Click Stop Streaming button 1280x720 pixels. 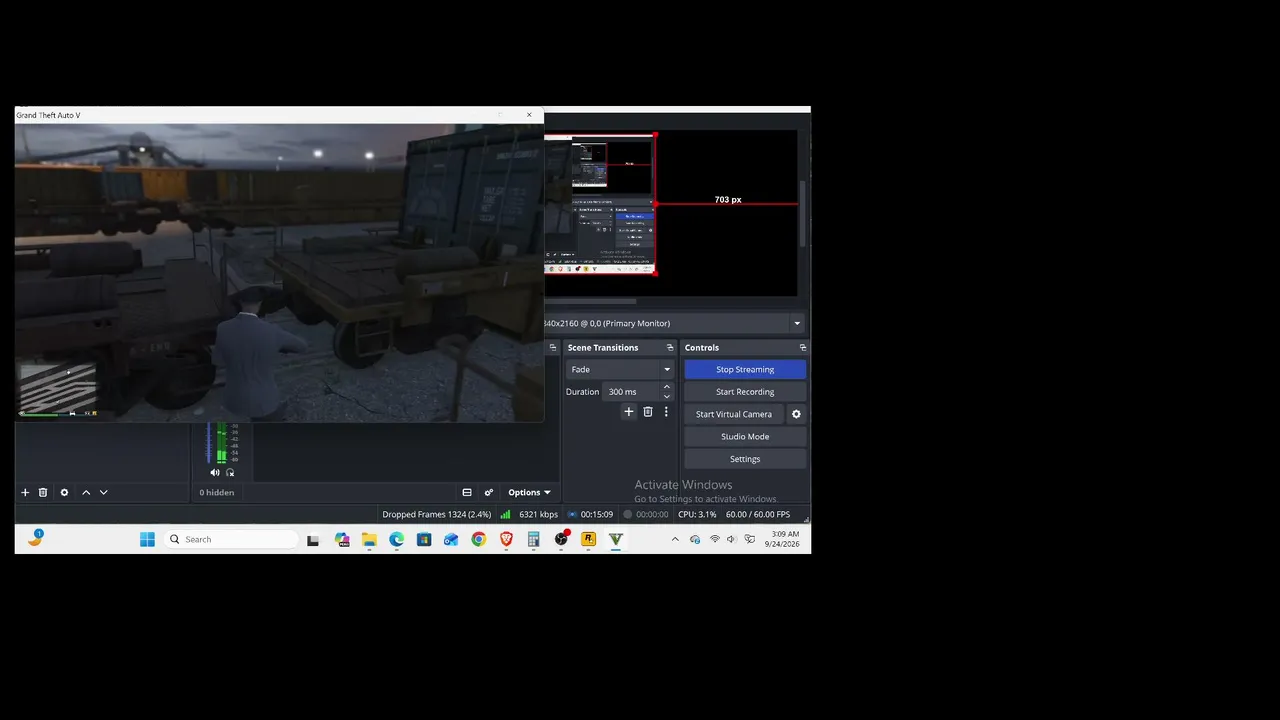[745, 369]
